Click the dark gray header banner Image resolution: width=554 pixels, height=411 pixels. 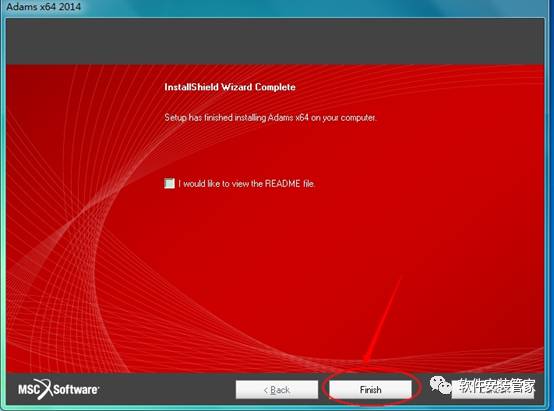275,41
